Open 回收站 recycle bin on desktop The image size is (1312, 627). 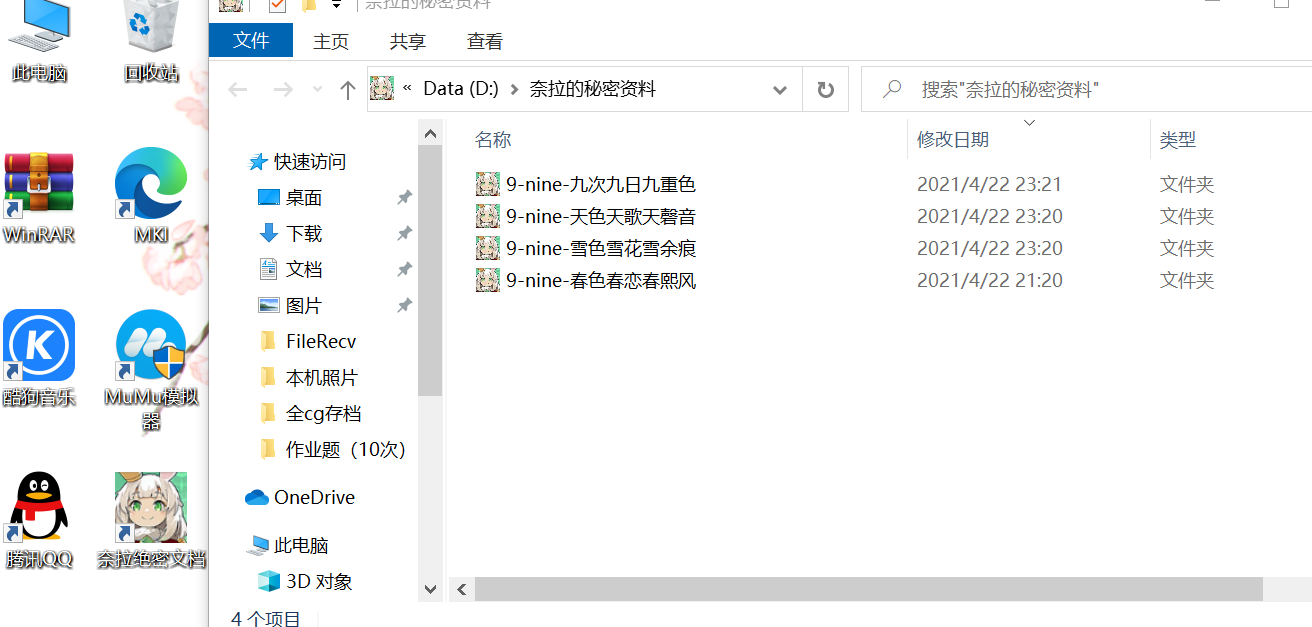(x=151, y=40)
